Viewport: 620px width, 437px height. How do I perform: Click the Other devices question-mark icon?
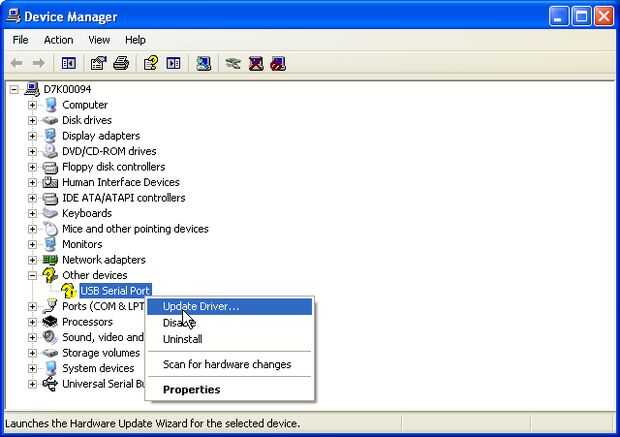pyautogui.click(x=50, y=275)
